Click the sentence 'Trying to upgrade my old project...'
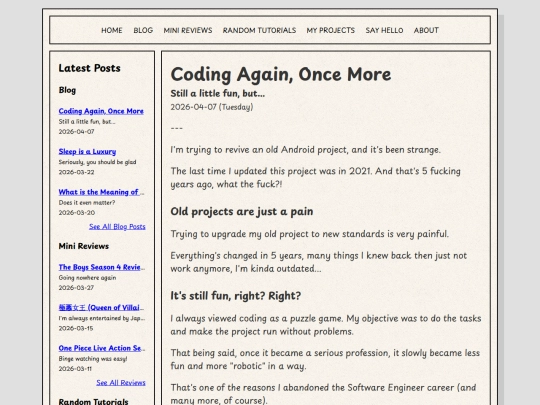The width and height of the screenshot is (540, 405). [x=310, y=234]
